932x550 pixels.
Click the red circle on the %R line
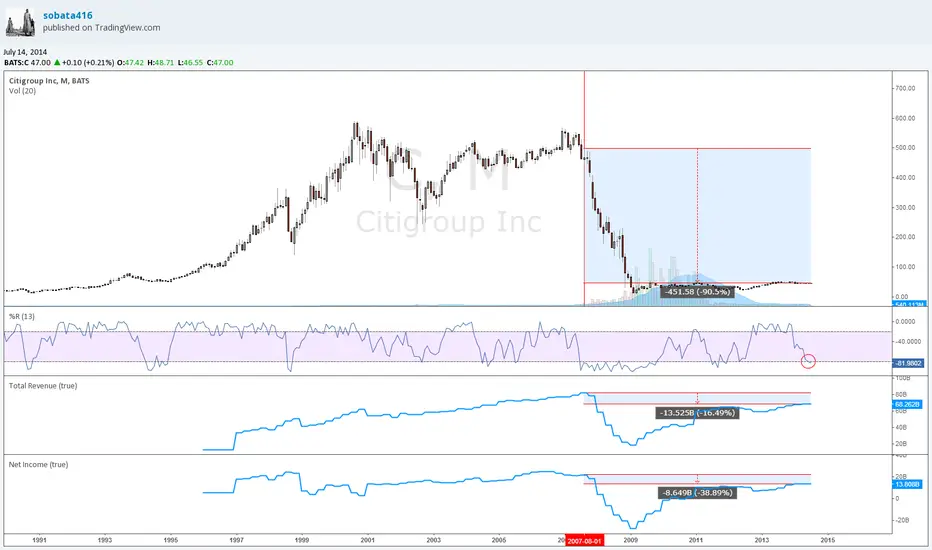point(808,361)
